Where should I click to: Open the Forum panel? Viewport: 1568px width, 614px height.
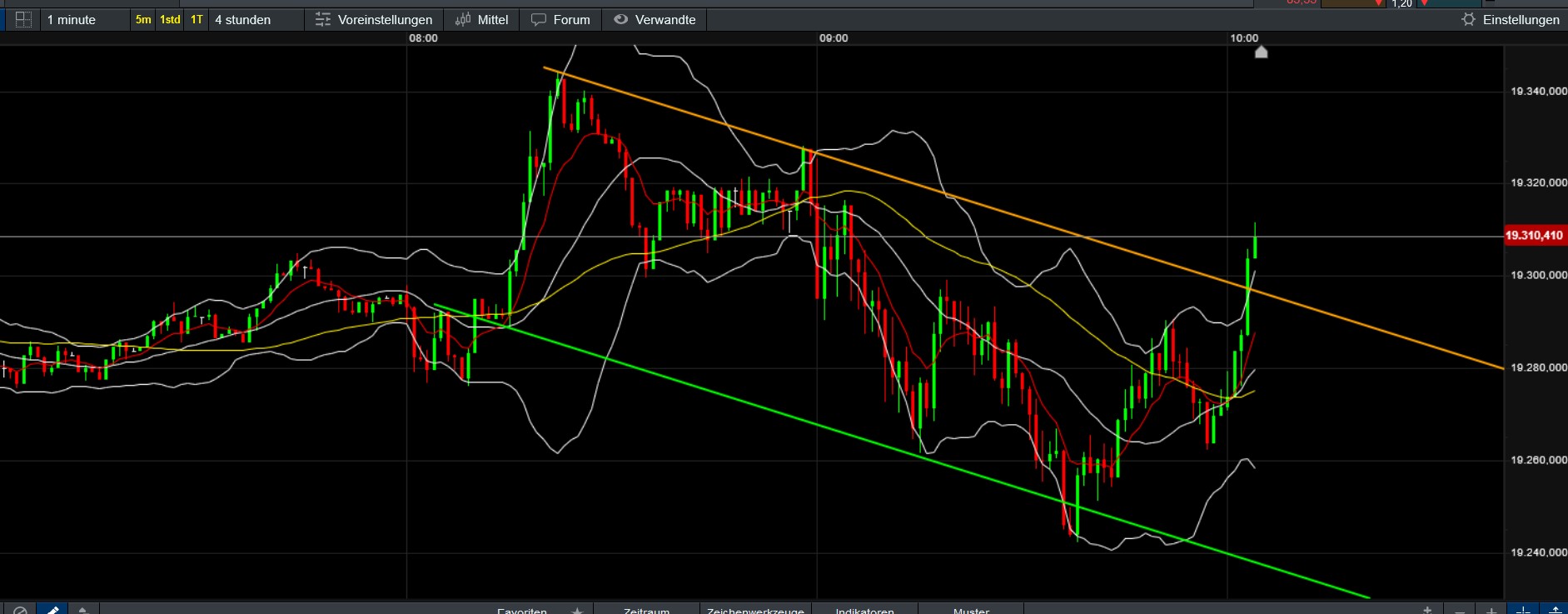pyautogui.click(x=560, y=19)
